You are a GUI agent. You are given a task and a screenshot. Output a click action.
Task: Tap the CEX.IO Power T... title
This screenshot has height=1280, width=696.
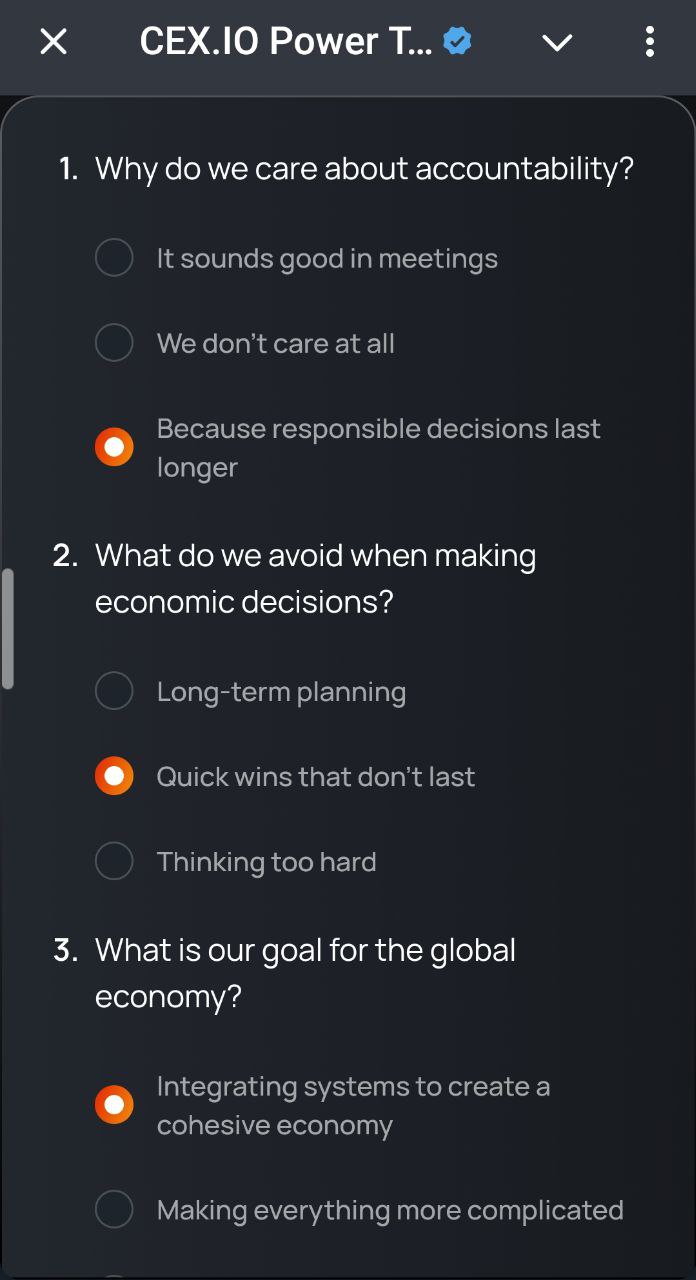click(x=286, y=42)
